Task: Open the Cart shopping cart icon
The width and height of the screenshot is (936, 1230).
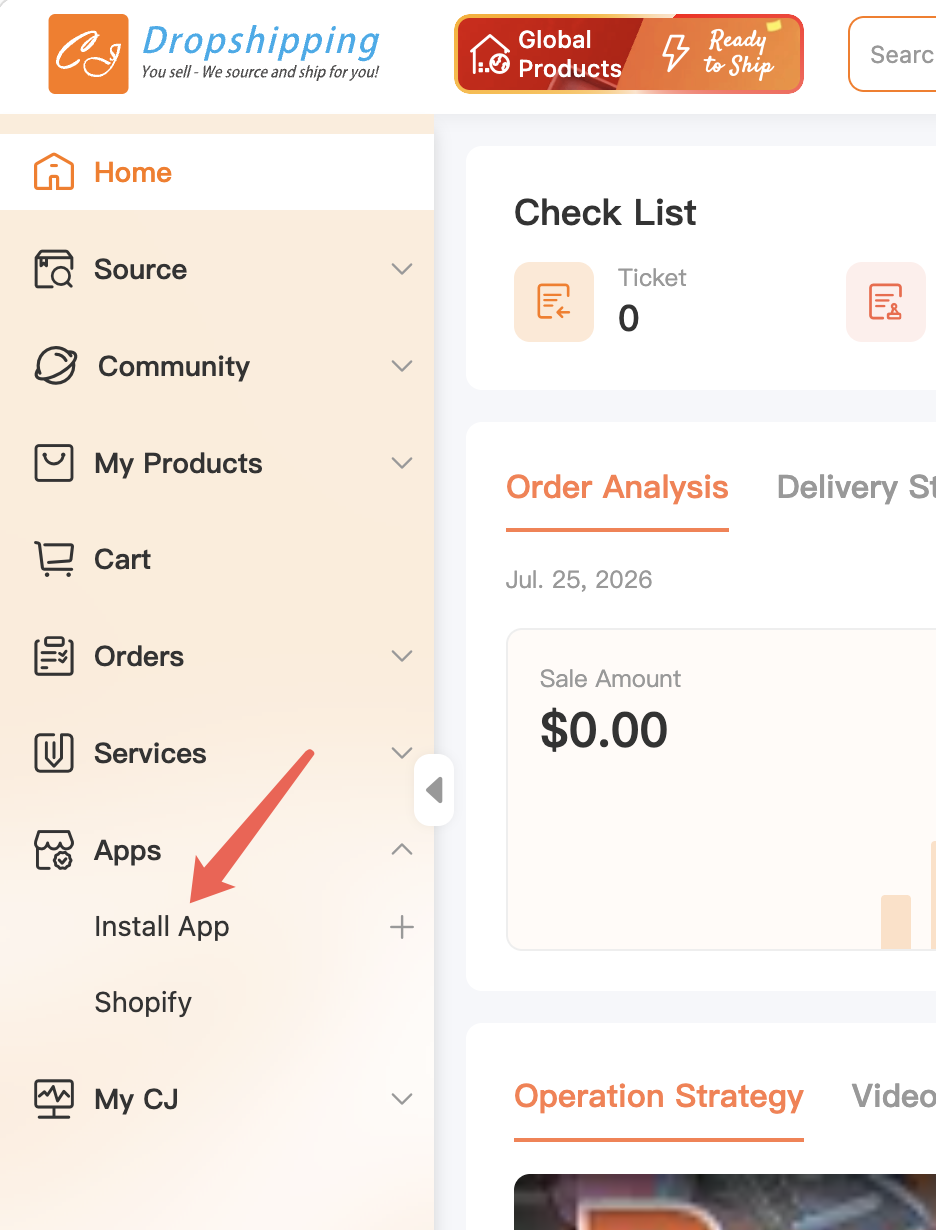Action: [x=54, y=559]
